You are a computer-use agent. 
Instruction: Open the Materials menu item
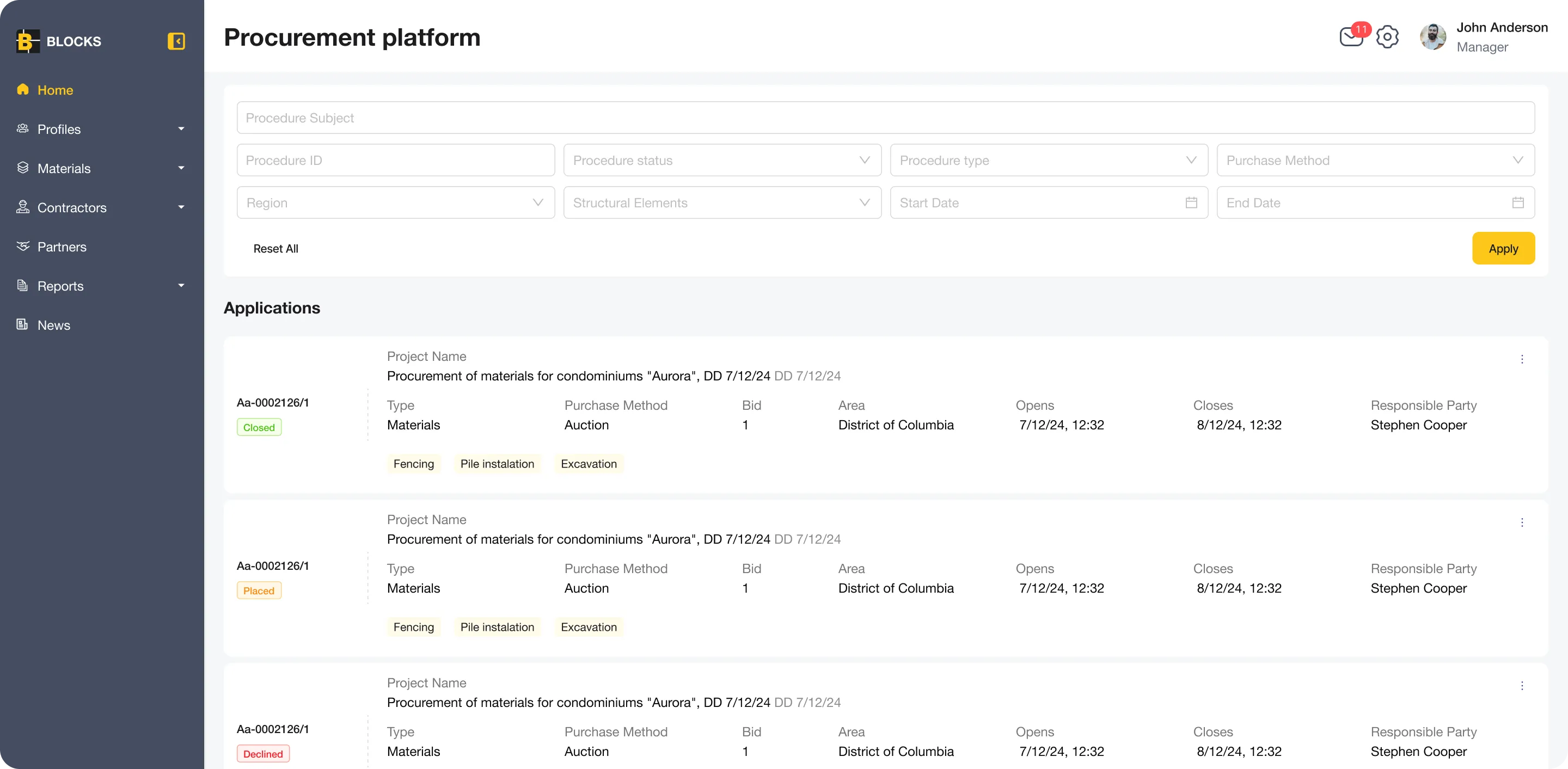64,169
